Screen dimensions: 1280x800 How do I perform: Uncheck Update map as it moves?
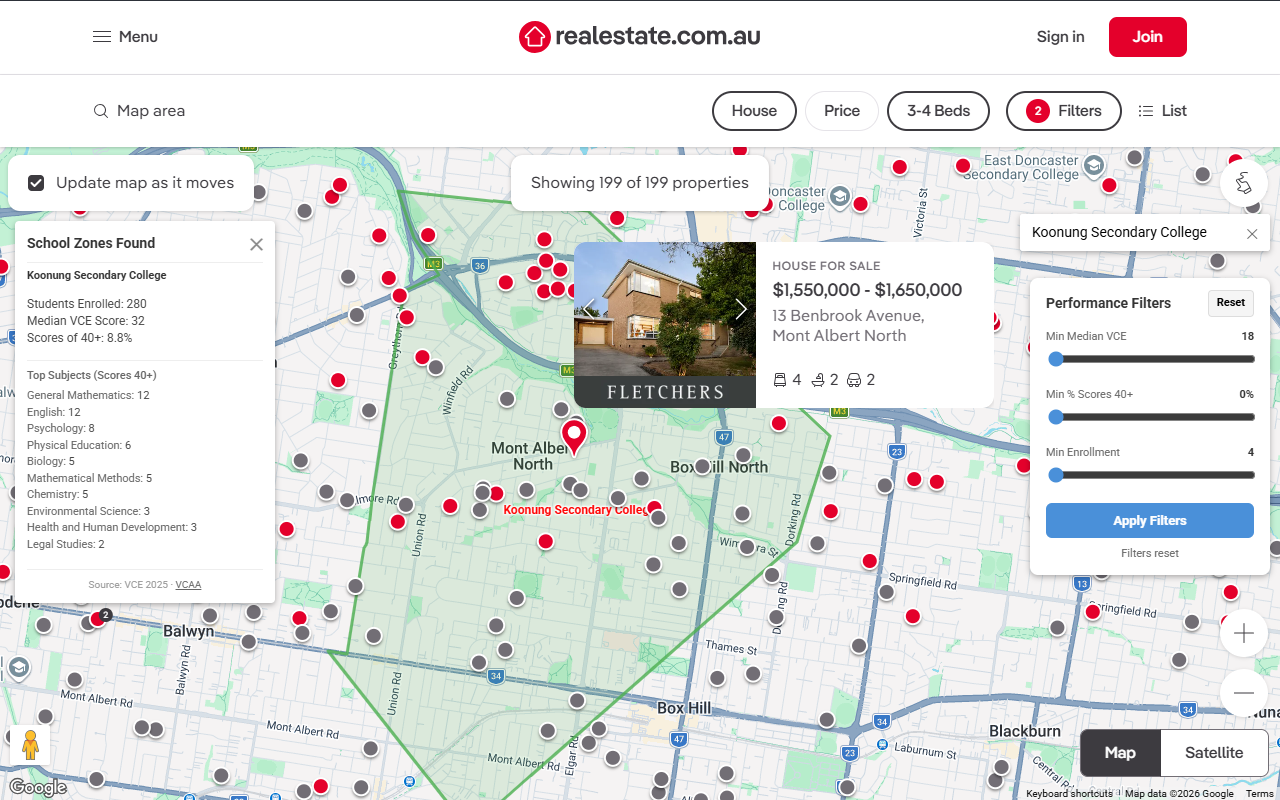pos(35,182)
